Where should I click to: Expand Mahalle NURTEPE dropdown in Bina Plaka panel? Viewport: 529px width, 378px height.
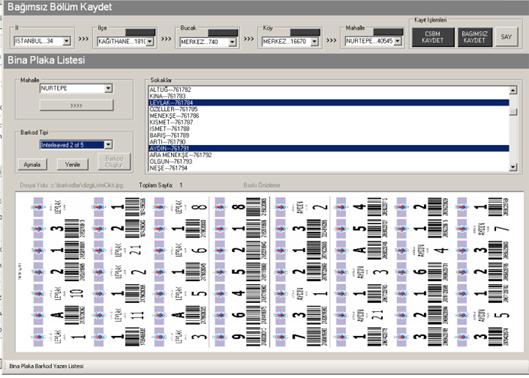(108, 89)
